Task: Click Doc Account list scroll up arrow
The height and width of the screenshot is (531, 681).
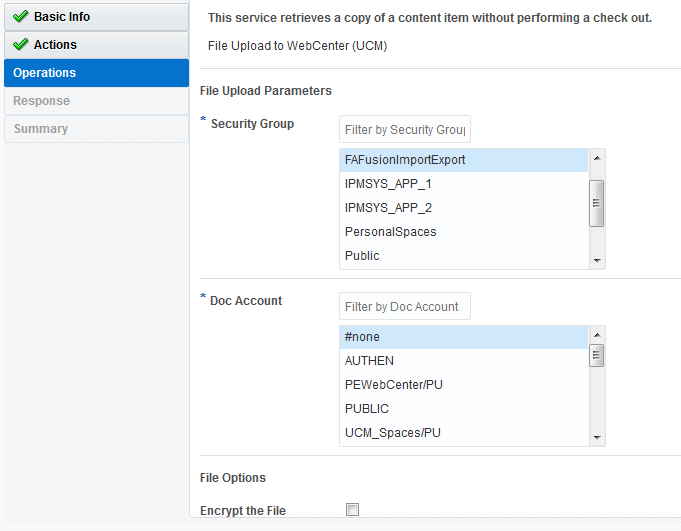Action: coord(597,335)
